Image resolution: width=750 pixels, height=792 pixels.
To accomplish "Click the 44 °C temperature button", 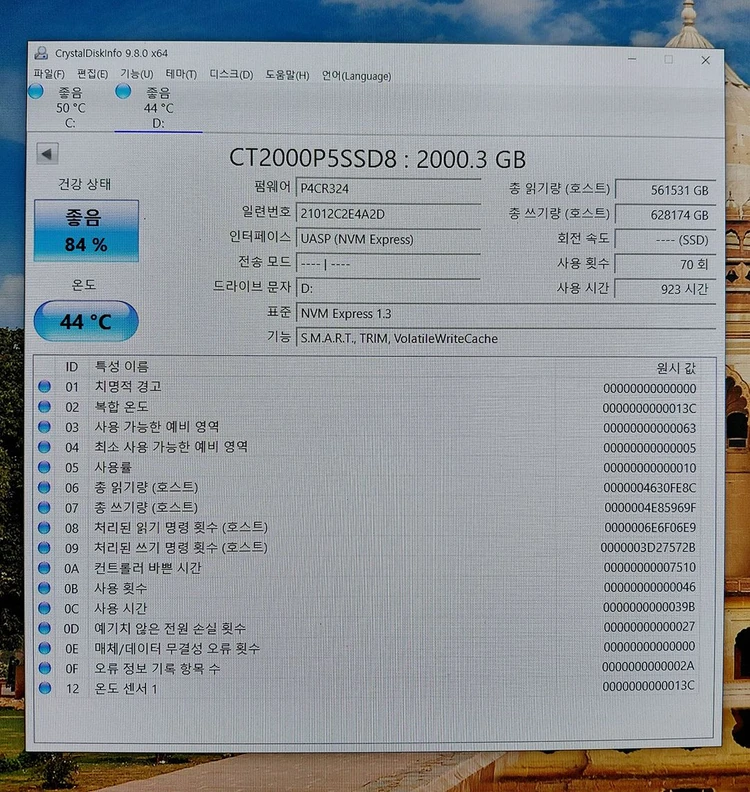I will tap(86, 321).
